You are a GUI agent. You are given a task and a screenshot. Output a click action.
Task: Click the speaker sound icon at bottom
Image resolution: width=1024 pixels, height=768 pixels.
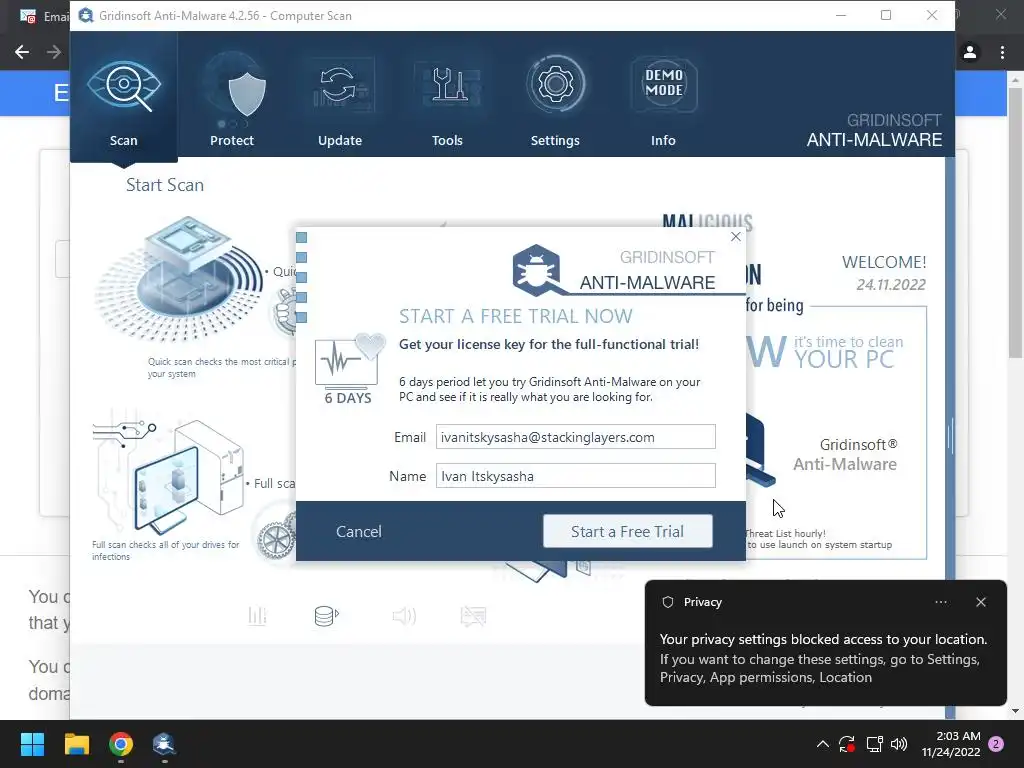click(404, 615)
